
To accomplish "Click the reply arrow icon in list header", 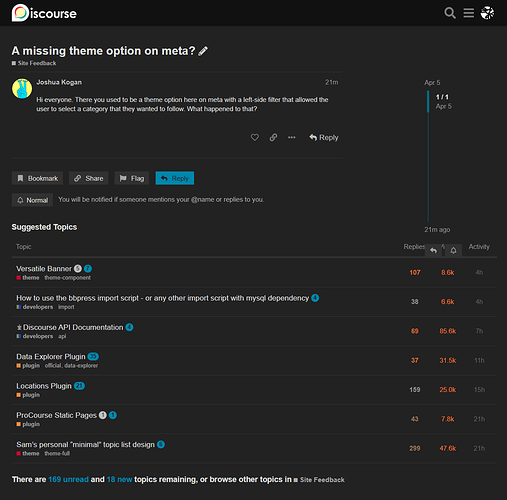I will (433, 250).
